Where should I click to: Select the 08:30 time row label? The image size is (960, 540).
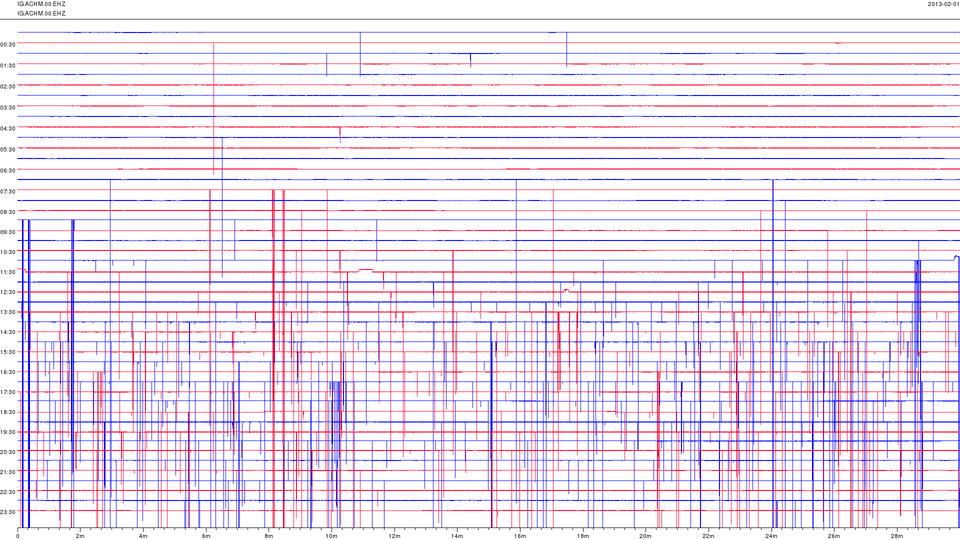(x=8, y=212)
